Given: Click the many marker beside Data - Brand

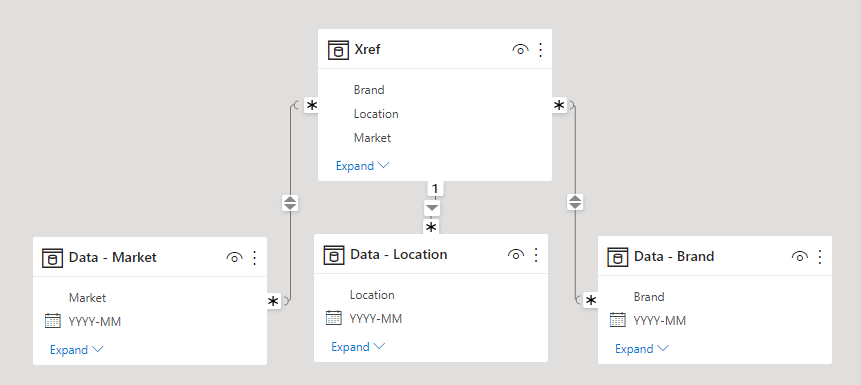Looking at the screenshot, I should point(591,300).
